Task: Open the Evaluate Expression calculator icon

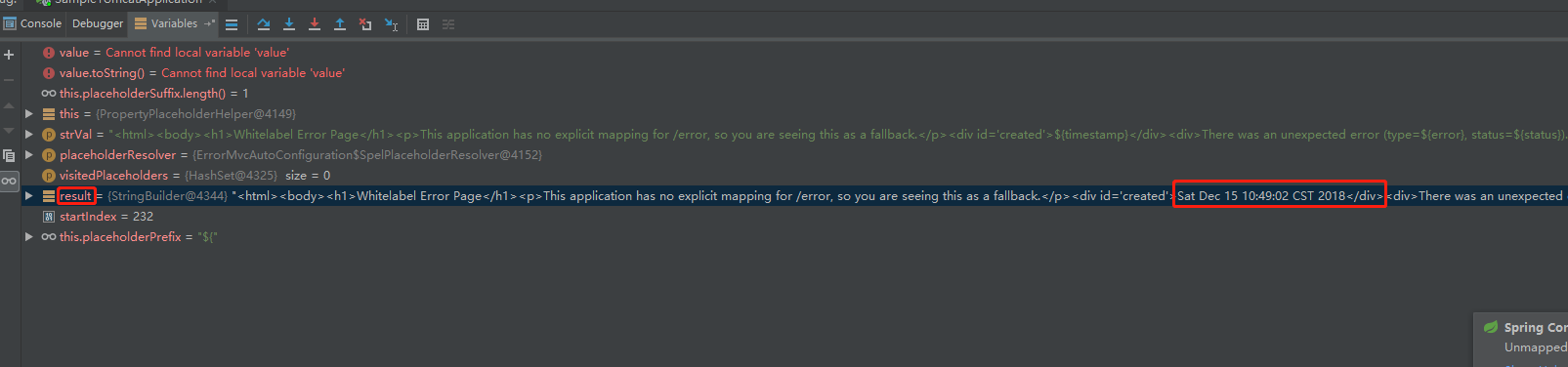Action: click(x=423, y=24)
